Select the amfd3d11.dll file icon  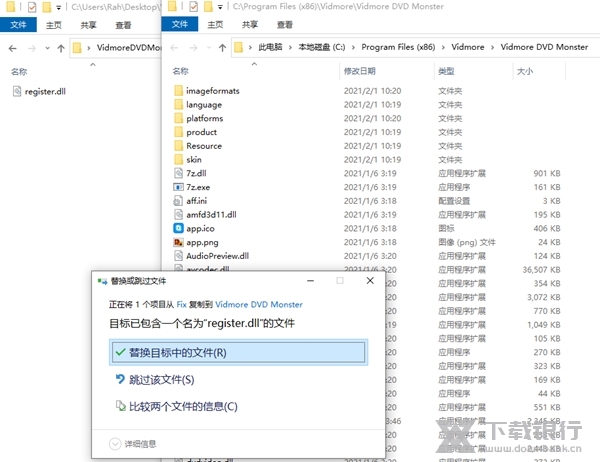pyautogui.click(x=178, y=214)
